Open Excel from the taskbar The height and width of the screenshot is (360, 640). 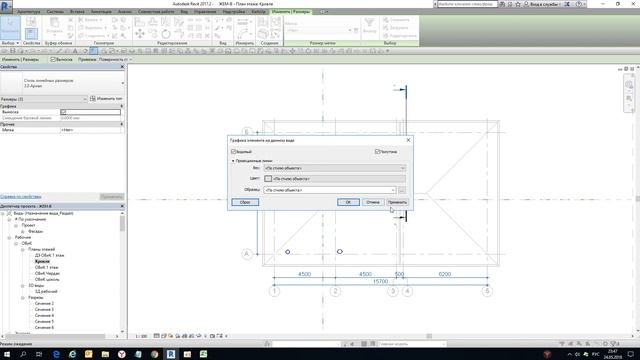point(204,354)
